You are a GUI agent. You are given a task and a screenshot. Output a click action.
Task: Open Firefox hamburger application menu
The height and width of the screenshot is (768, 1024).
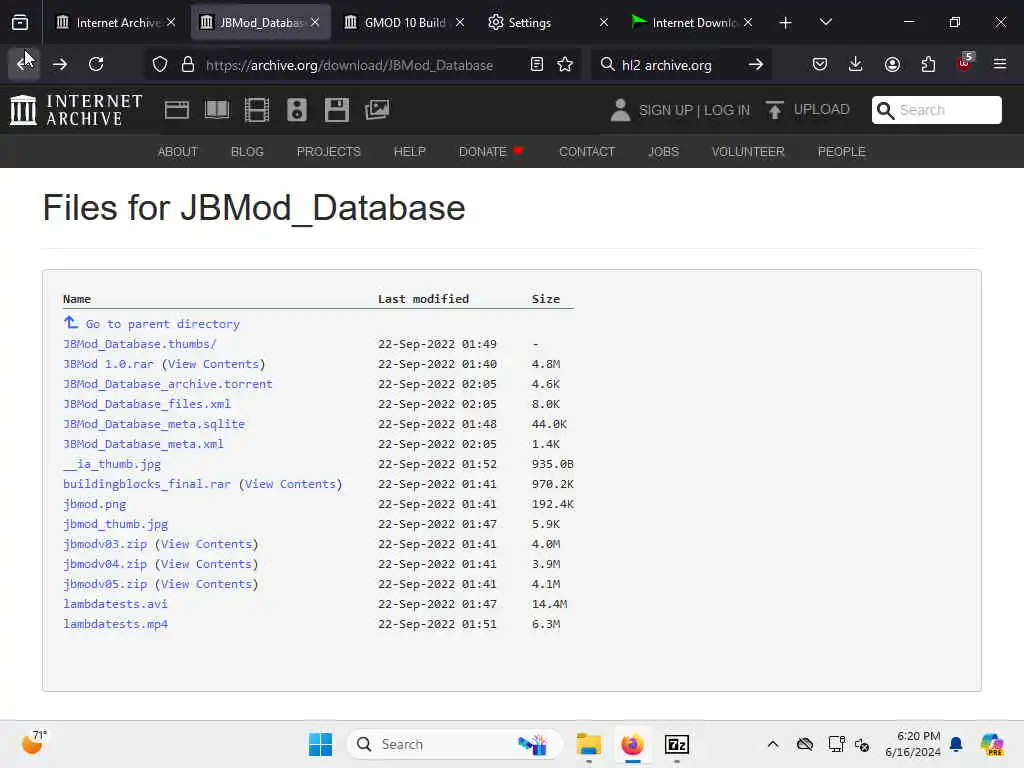pyautogui.click(x=1000, y=64)
